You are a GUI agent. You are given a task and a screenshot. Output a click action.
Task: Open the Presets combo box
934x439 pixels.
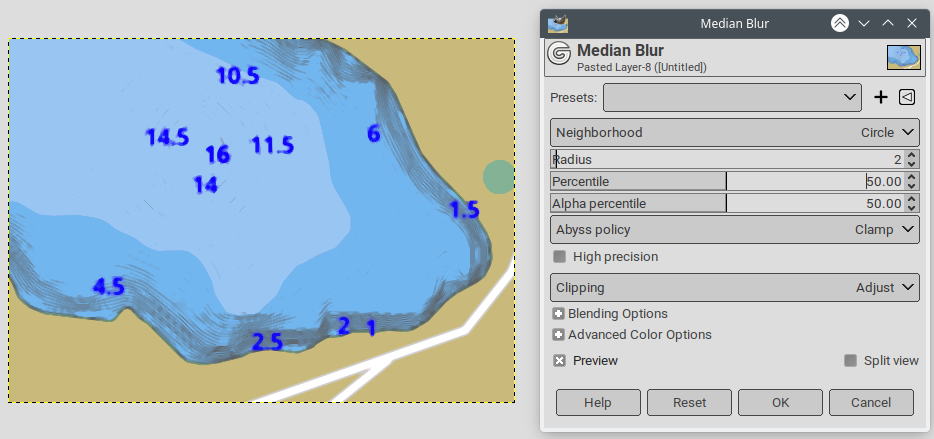tap(732, 97)
